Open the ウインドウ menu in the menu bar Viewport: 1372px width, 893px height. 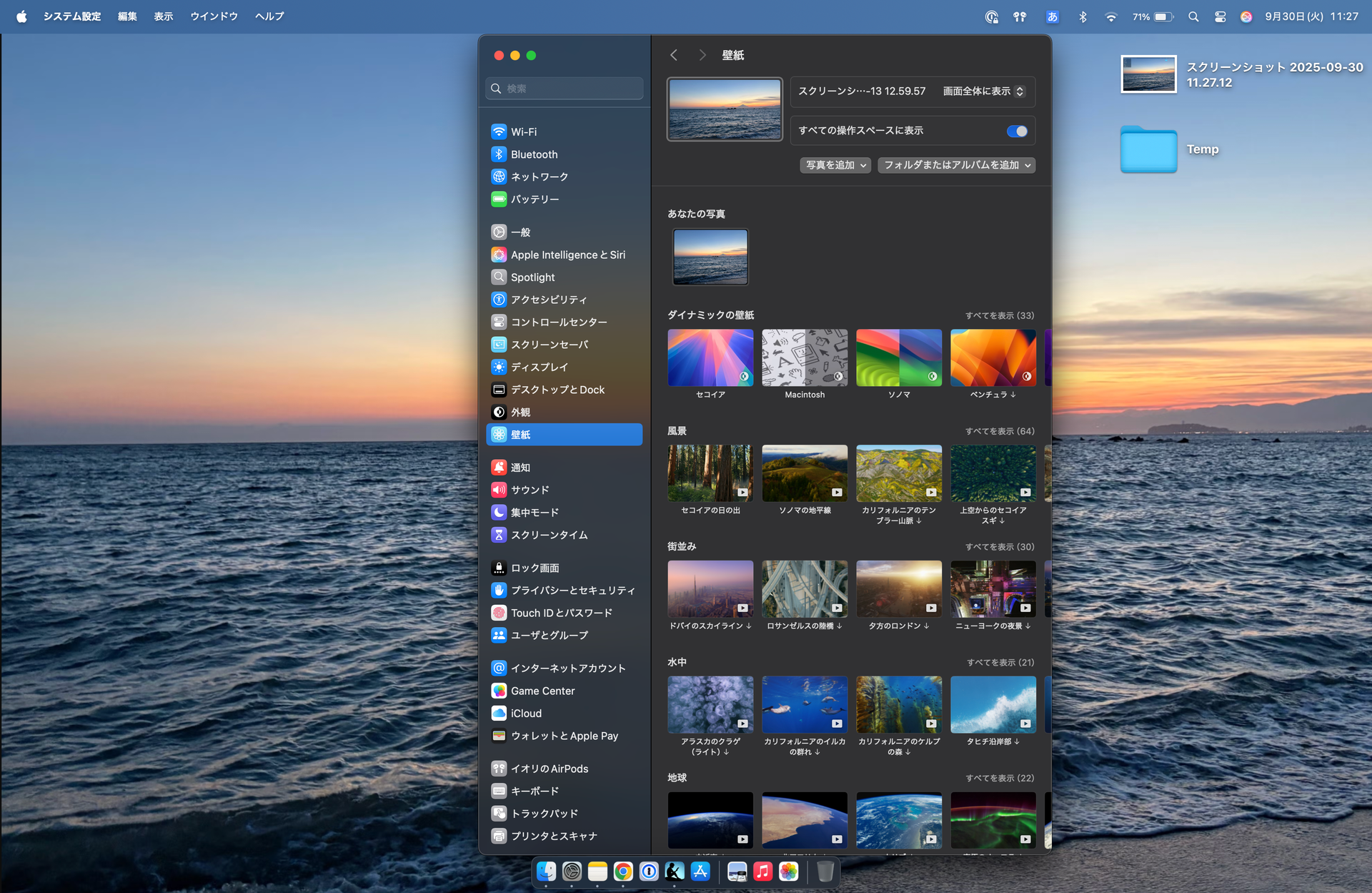(x=214, y=16)
